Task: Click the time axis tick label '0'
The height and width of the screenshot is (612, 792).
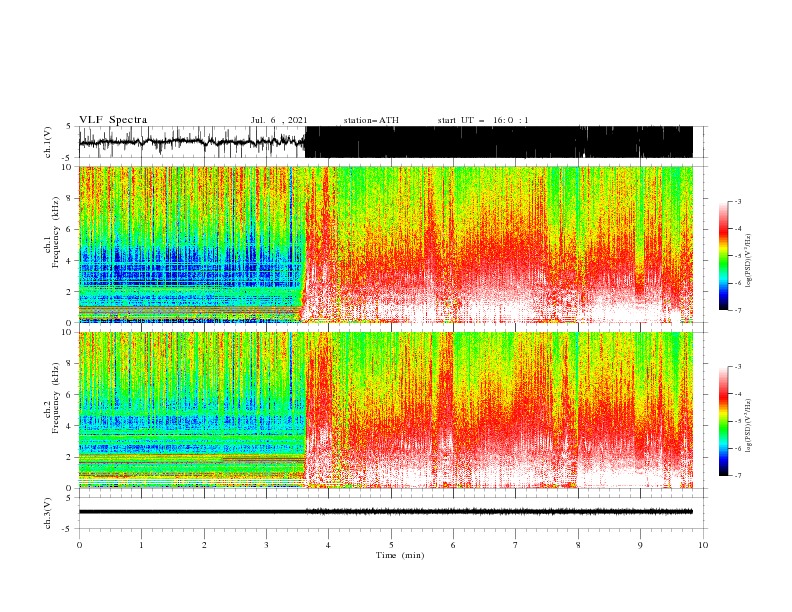Action: pyautogui.click(x=79, y=545)
